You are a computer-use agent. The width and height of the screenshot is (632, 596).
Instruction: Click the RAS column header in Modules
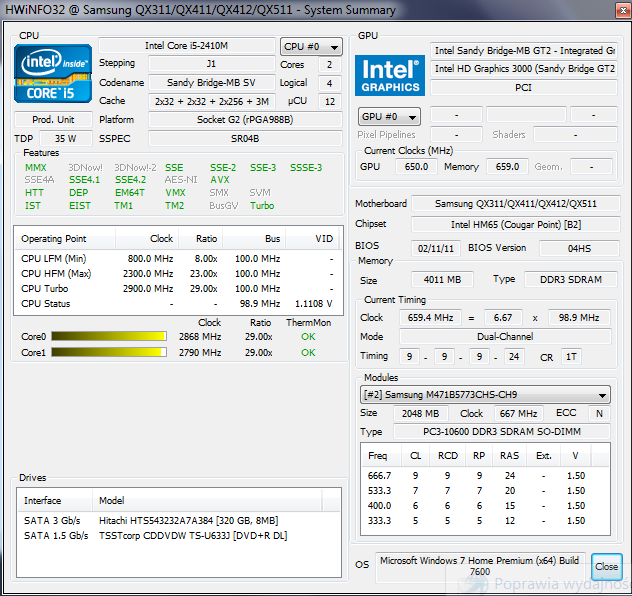click(x=509, y=455)
